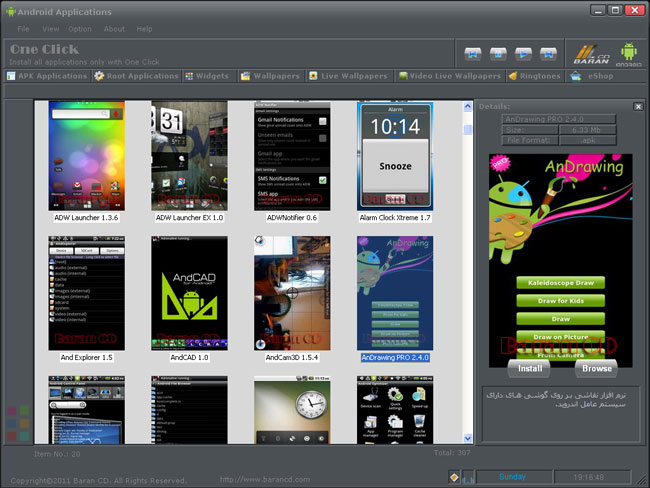Select the AnDrawing PRO 2.4.0 thumbnail
The width and height of the screenshot is (650, 488).
point(395,293)
